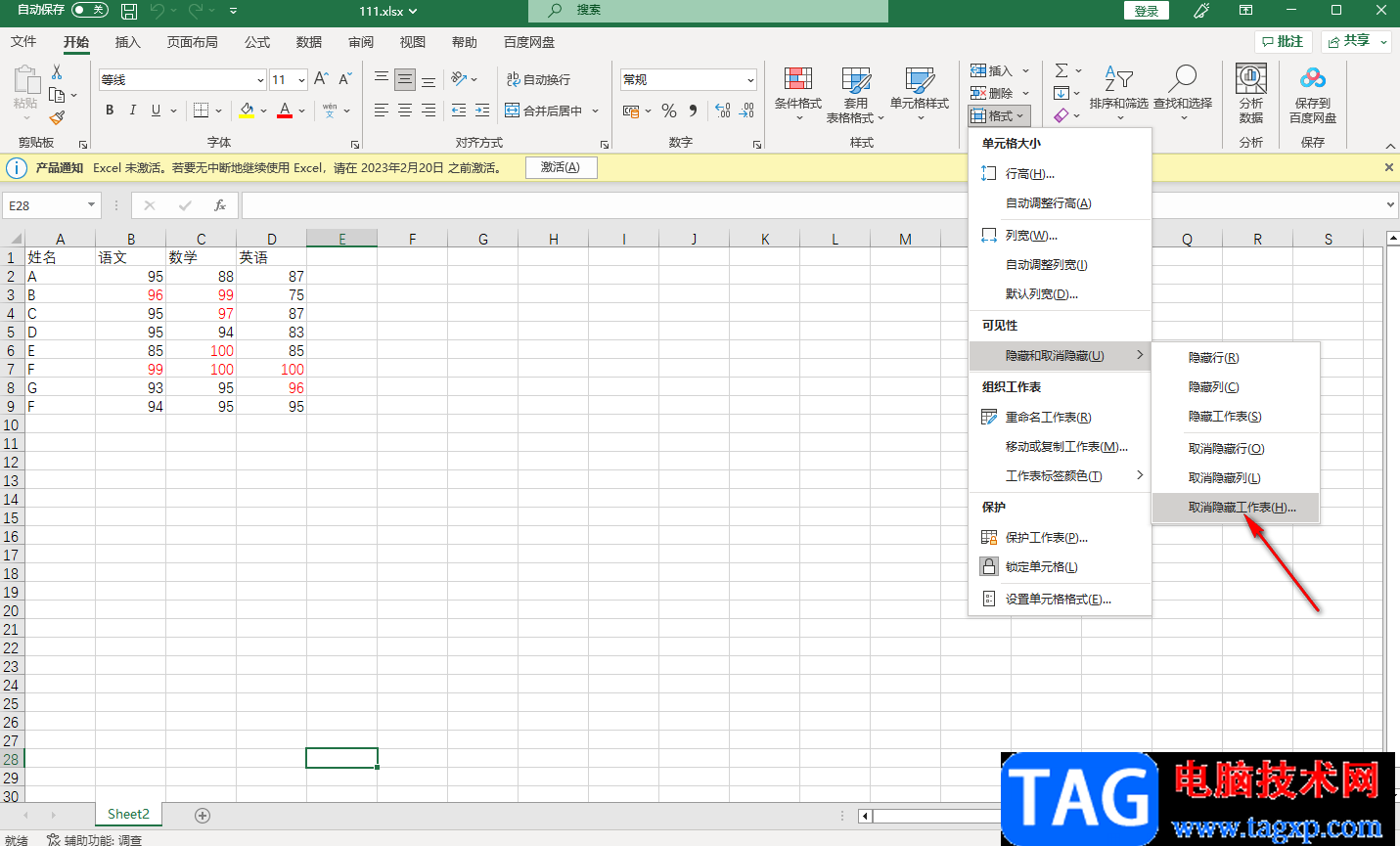The image size is (1400, 846).
Task: Click the top align icon
Action: tap(382, 79)
